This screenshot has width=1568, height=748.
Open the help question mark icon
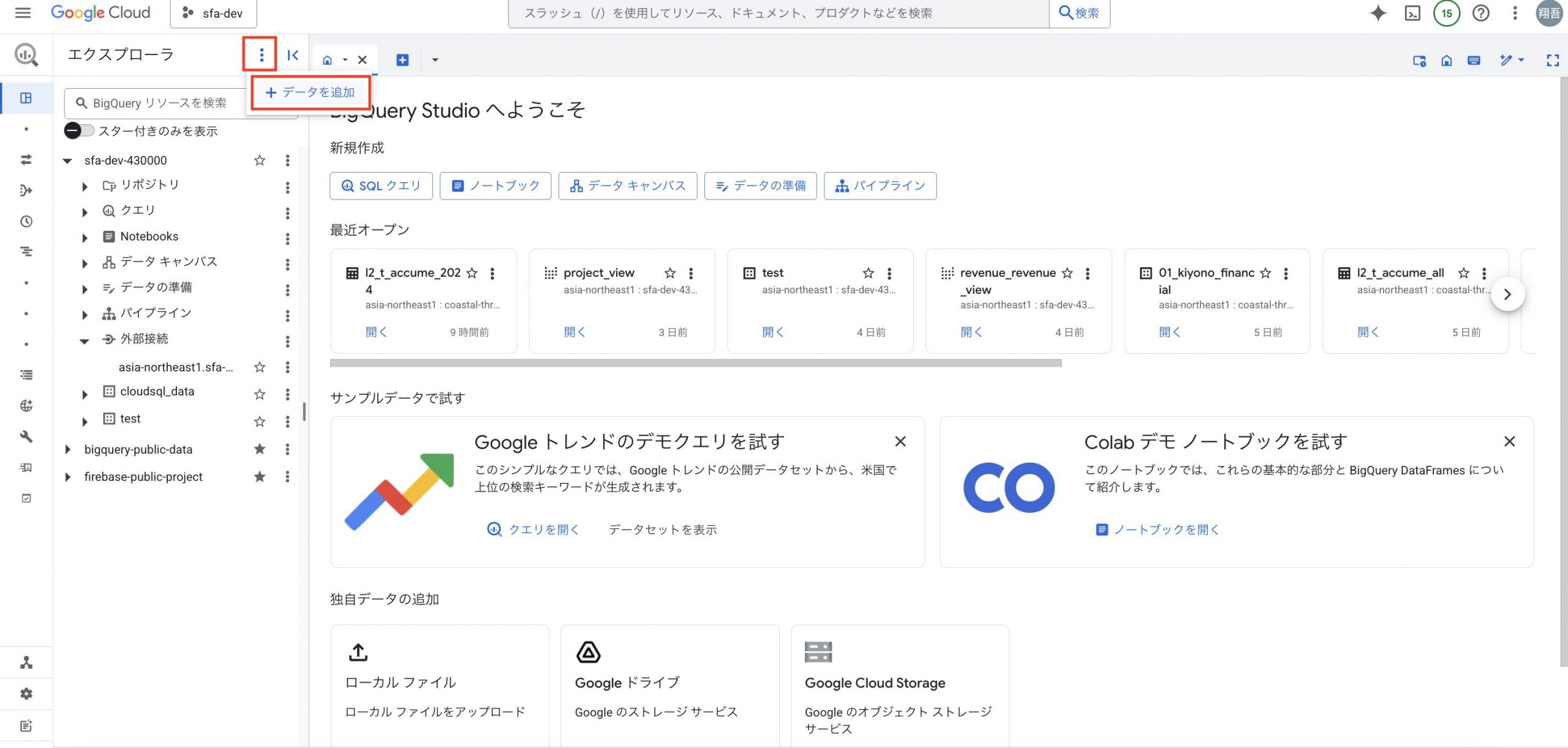point(1481,13)
